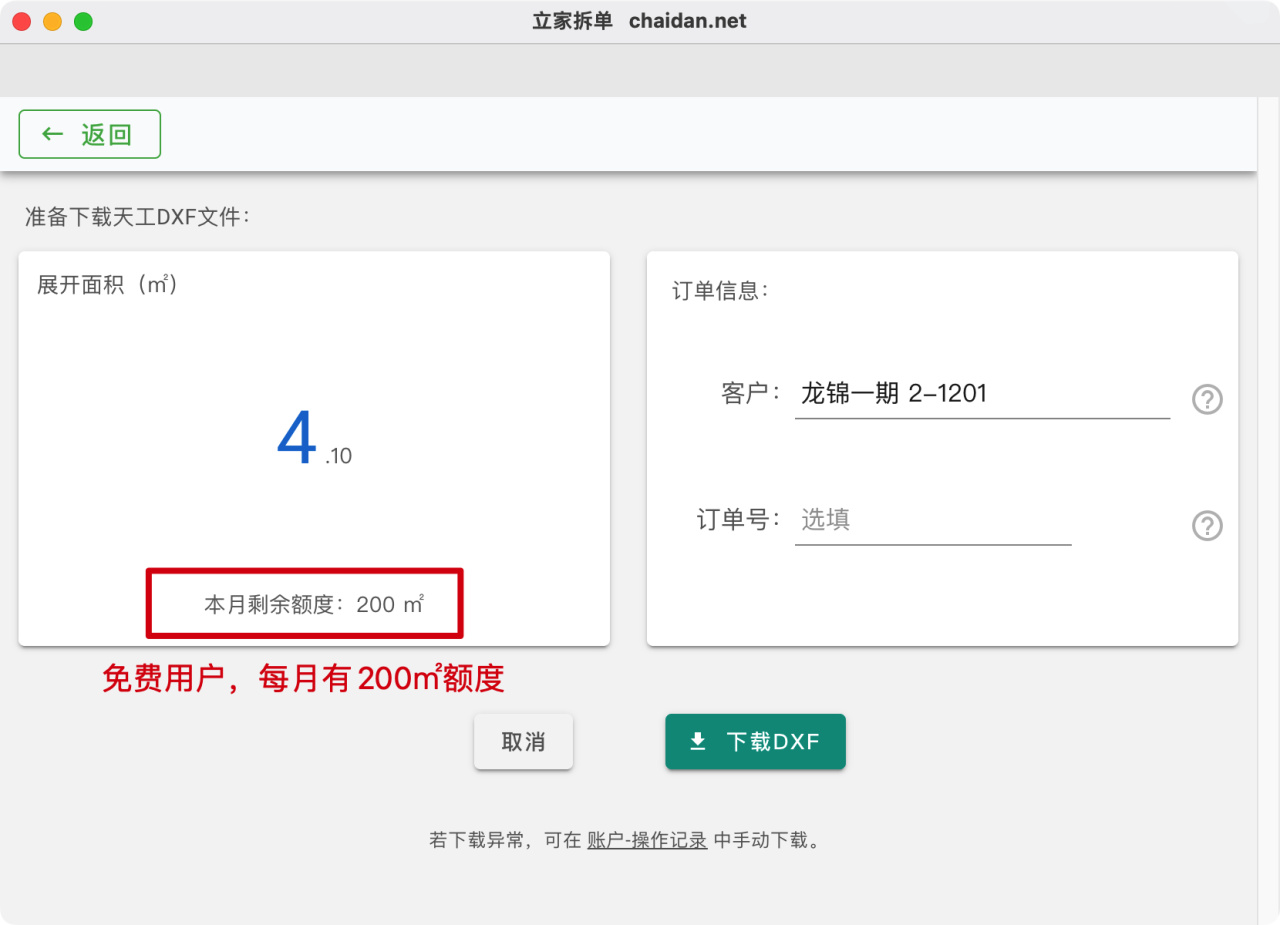The width and height of the screenshot is (1280, 925).
Task: Open the 账户-操作记录 link
Action: point(647,840)
